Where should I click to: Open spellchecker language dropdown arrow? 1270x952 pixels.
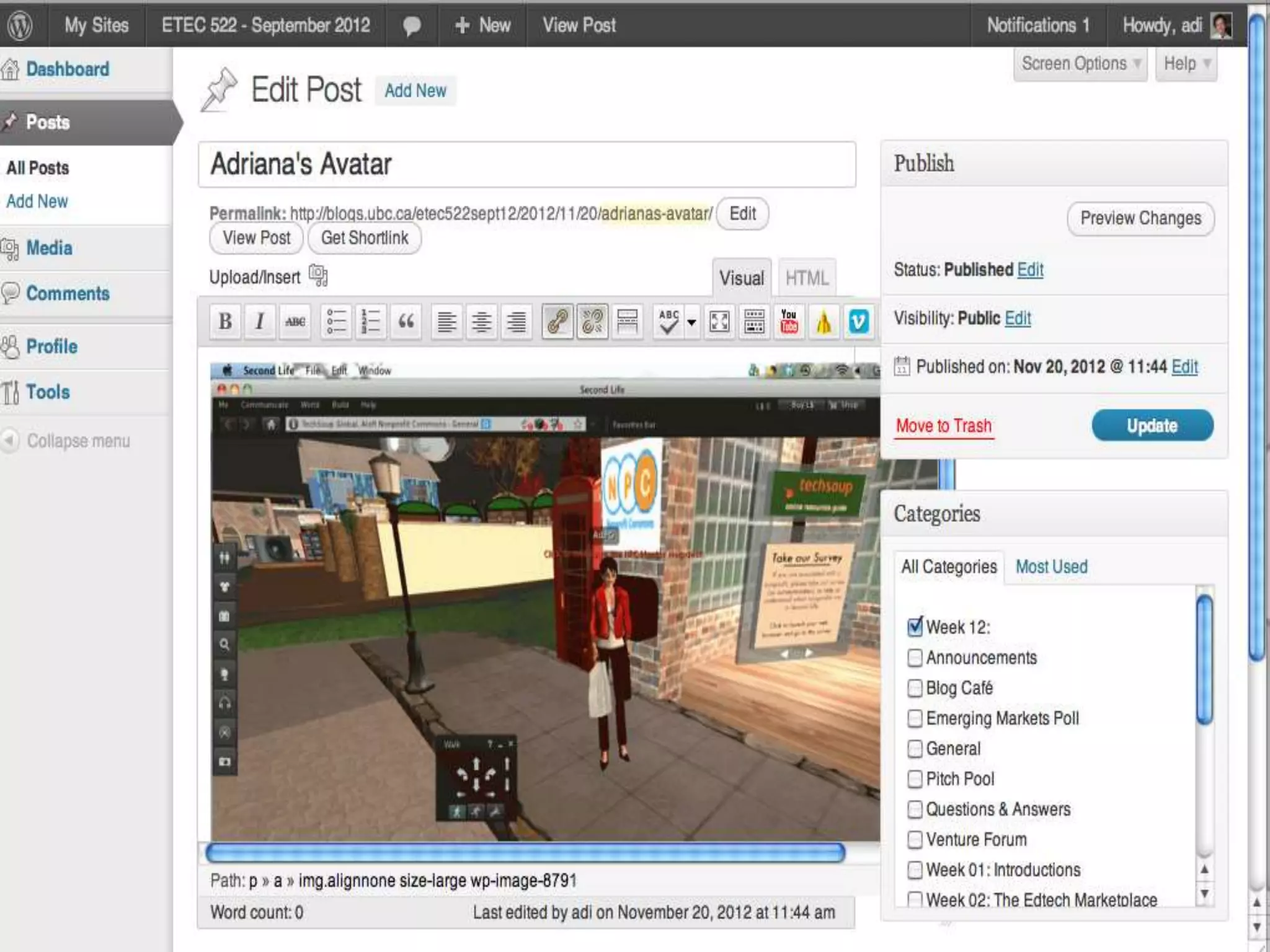691,322
